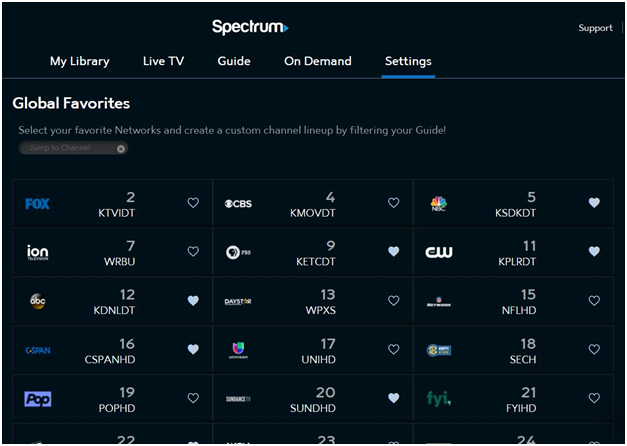
Task: Open the Support link
Action: [595, 28]
